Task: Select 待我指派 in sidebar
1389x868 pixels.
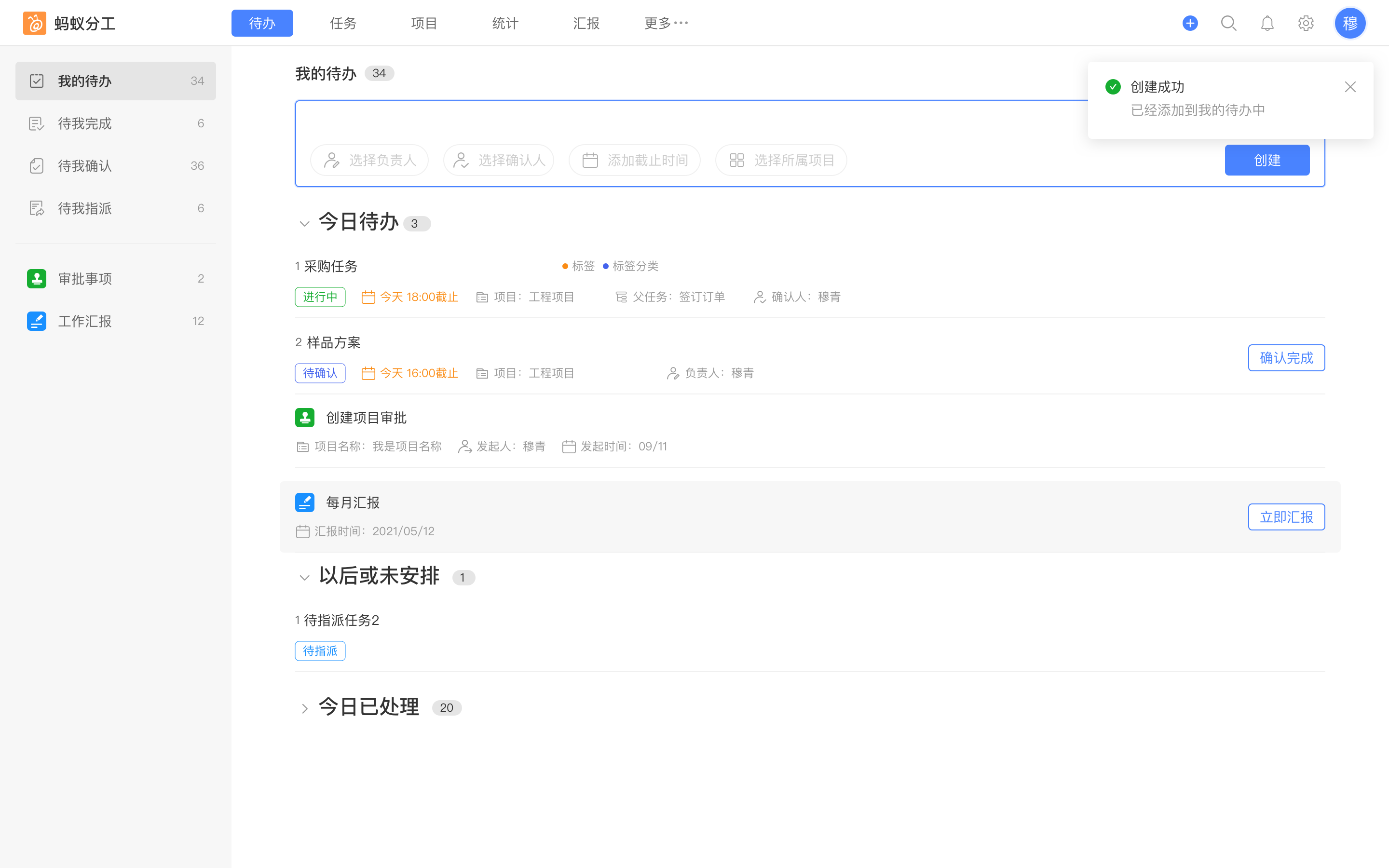Action: tap(115, 208)
